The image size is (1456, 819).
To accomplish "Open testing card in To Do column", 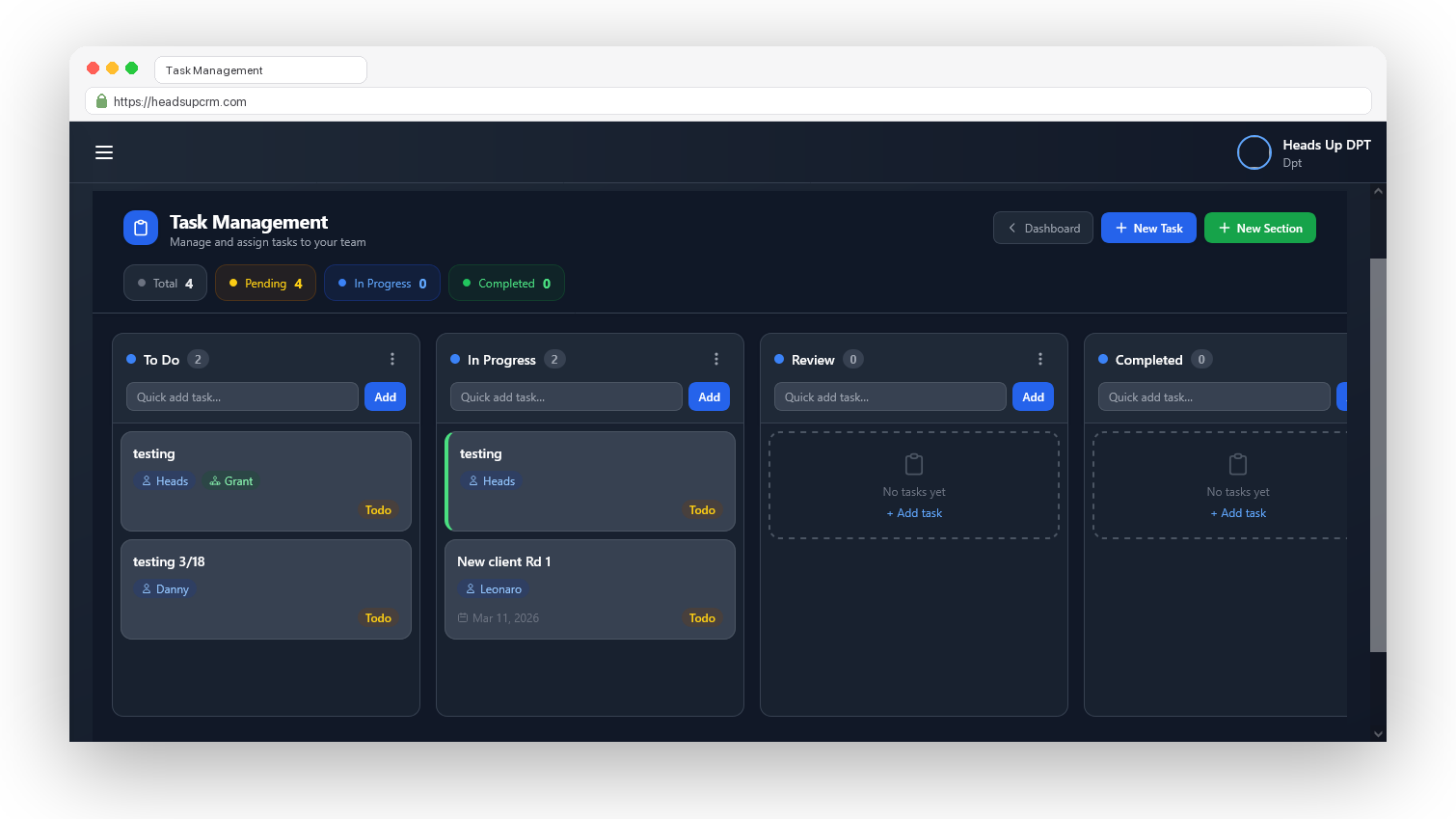I will coord(266,481).
